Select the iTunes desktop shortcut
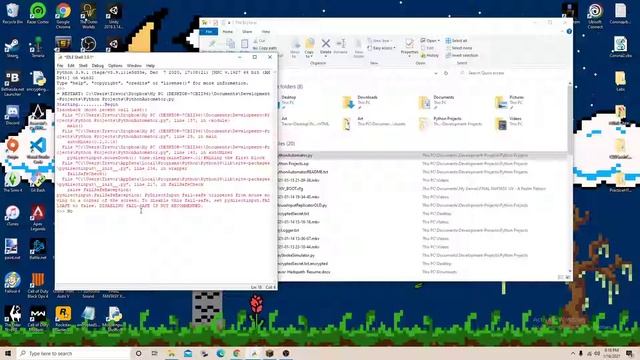640x360 pixels. click(12, 216)
